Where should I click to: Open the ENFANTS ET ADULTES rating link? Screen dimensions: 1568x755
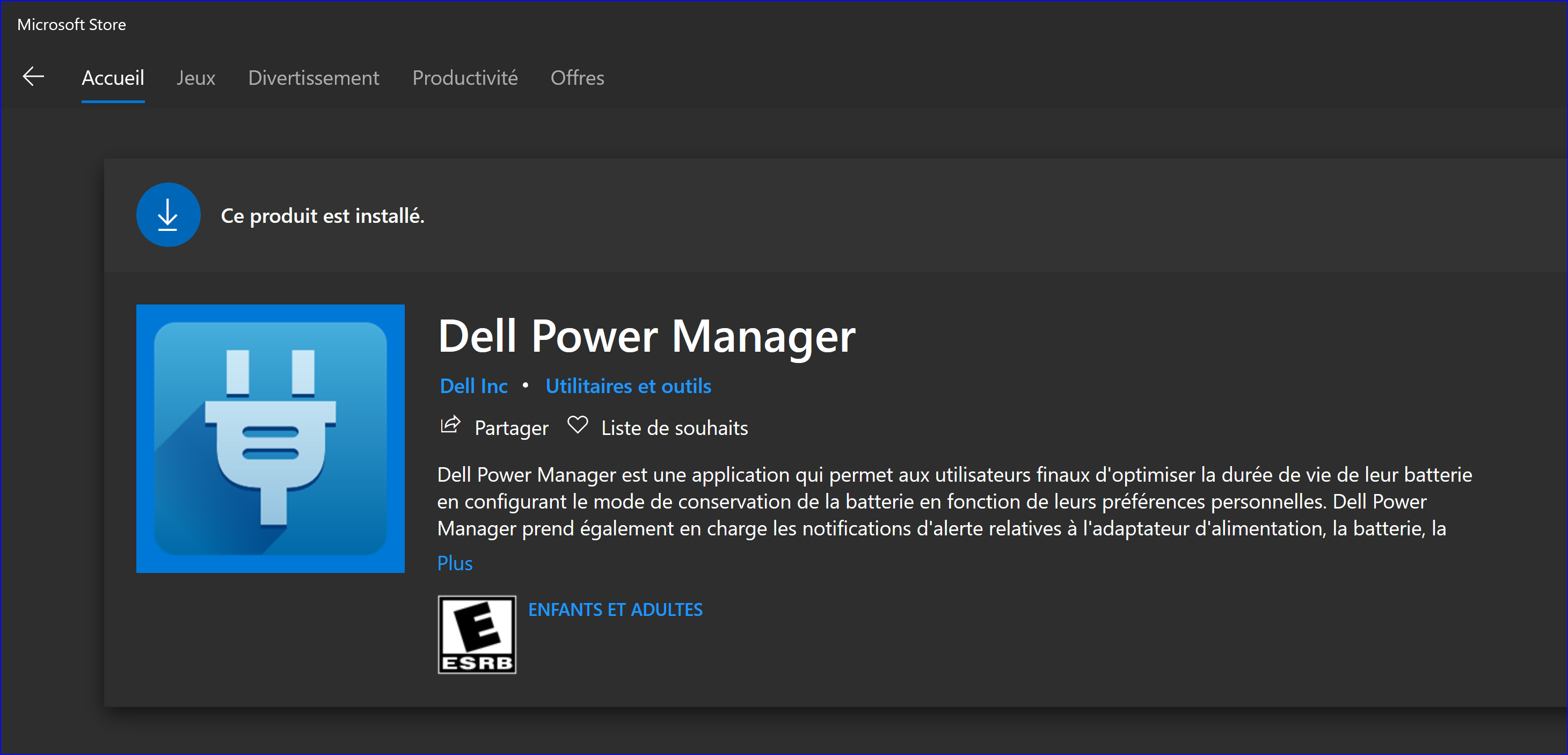(x=615, y=609)
